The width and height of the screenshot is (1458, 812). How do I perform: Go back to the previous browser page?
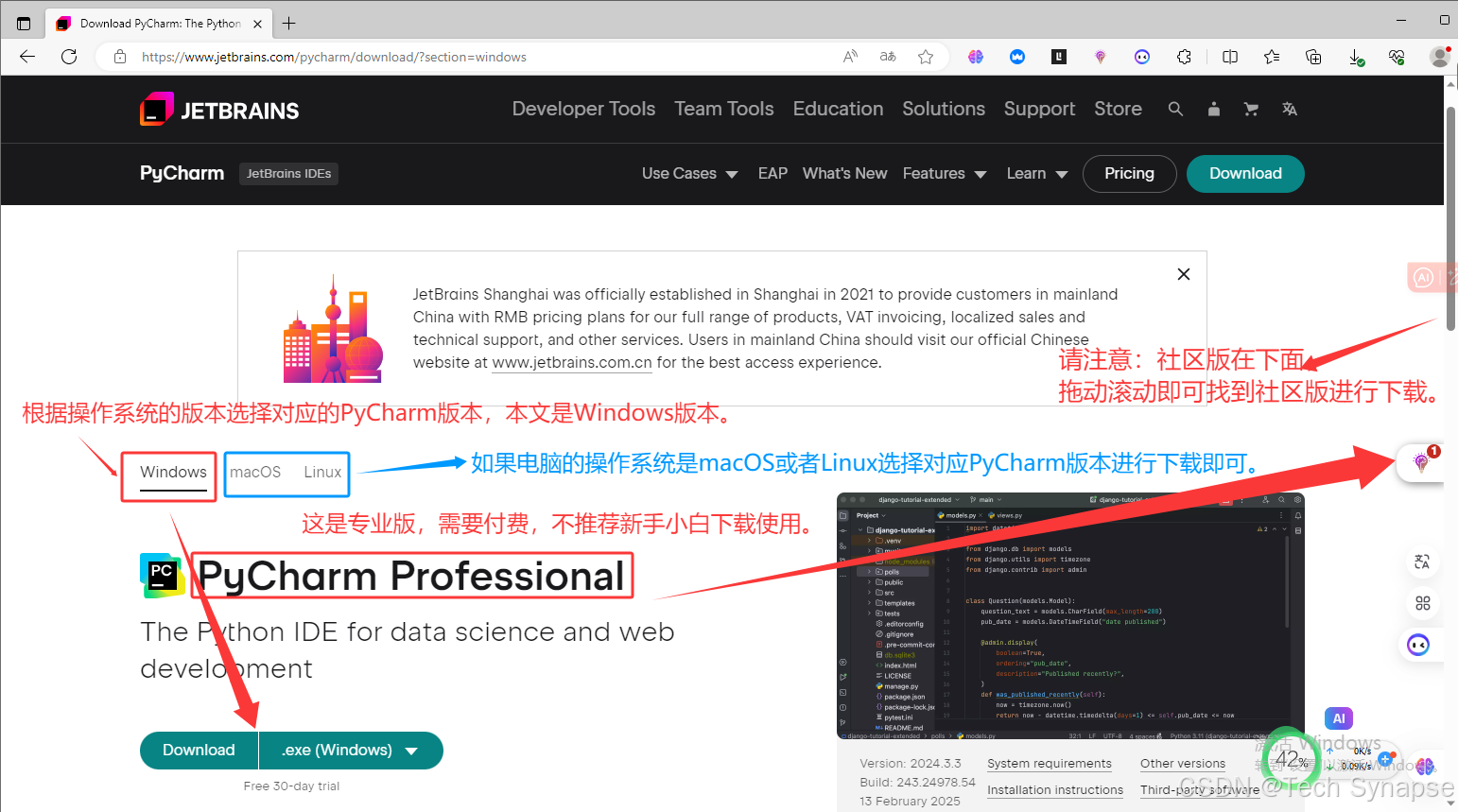[x=26, y=57]
